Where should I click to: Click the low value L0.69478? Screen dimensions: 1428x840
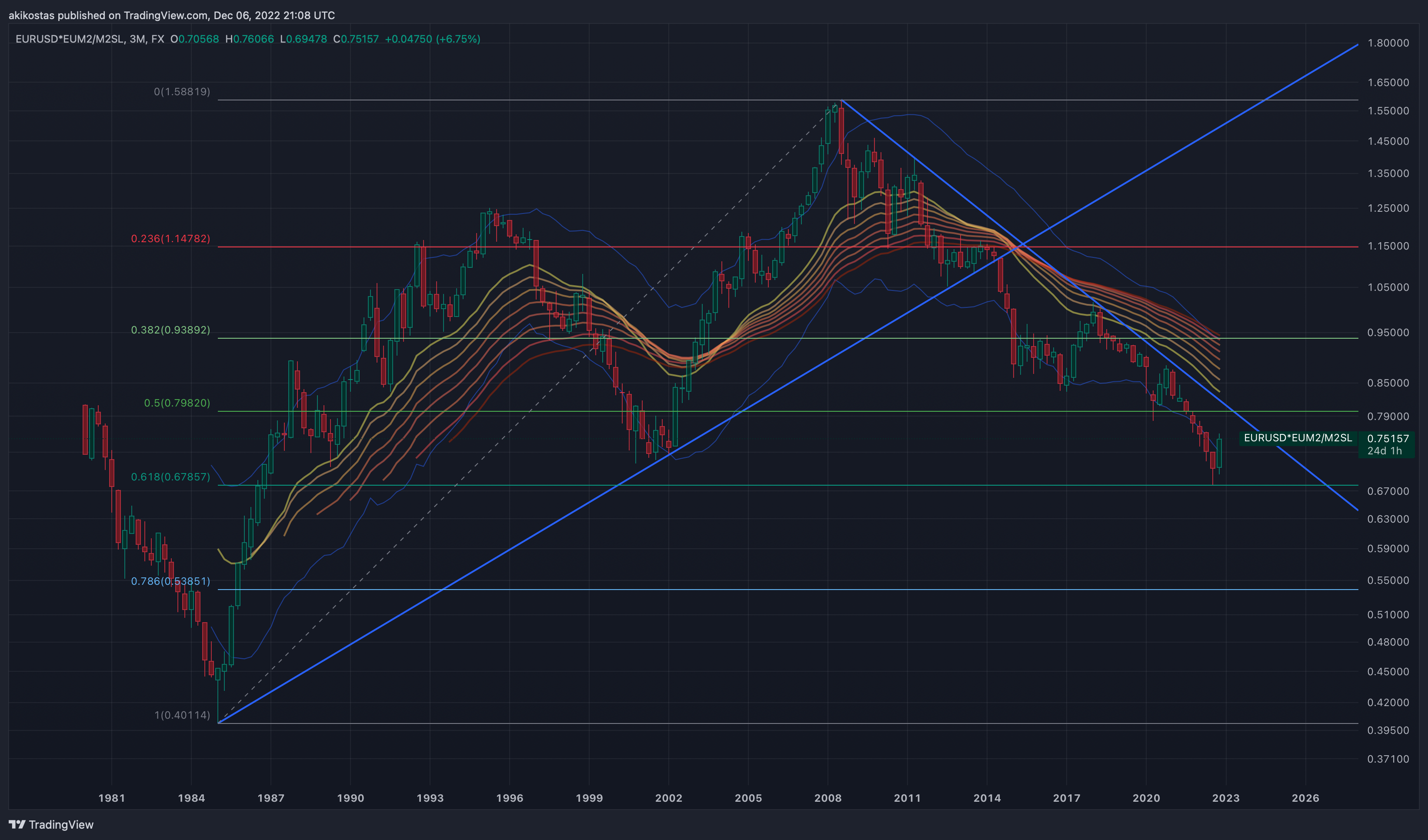(x=304, y=39)
